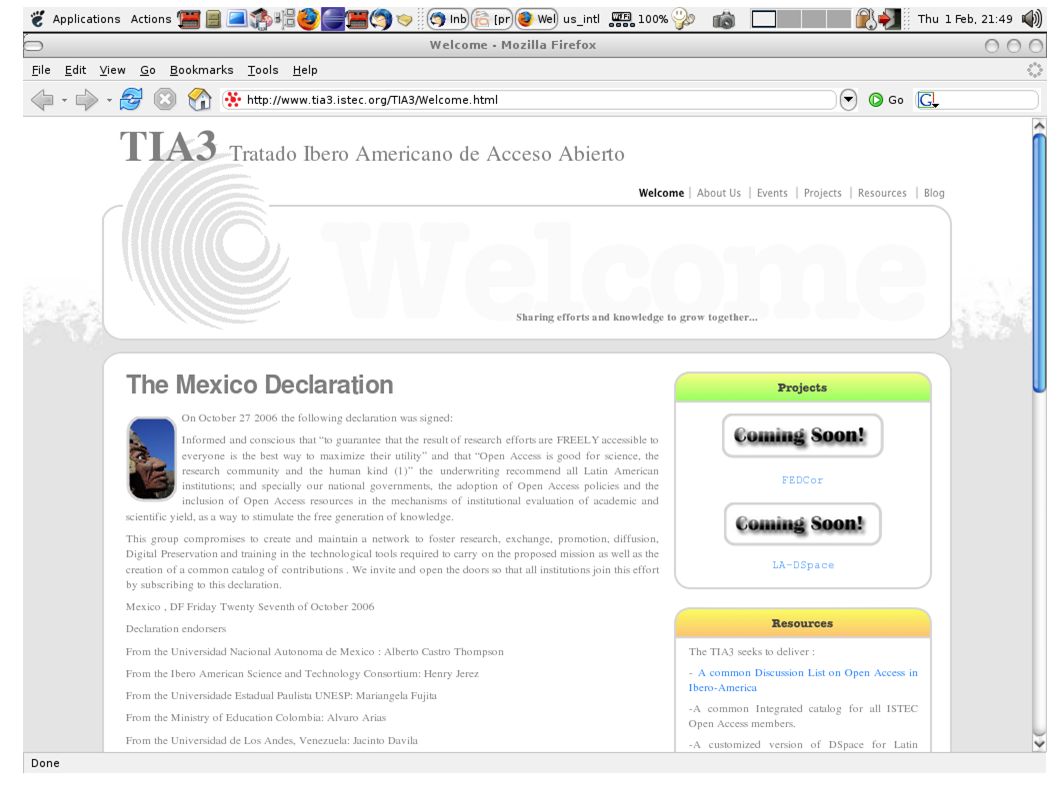The height and width of the screenshot is (793, 1058).
Task: Click Coming Soon image above FEDCor
Action: tap(802, 435)
